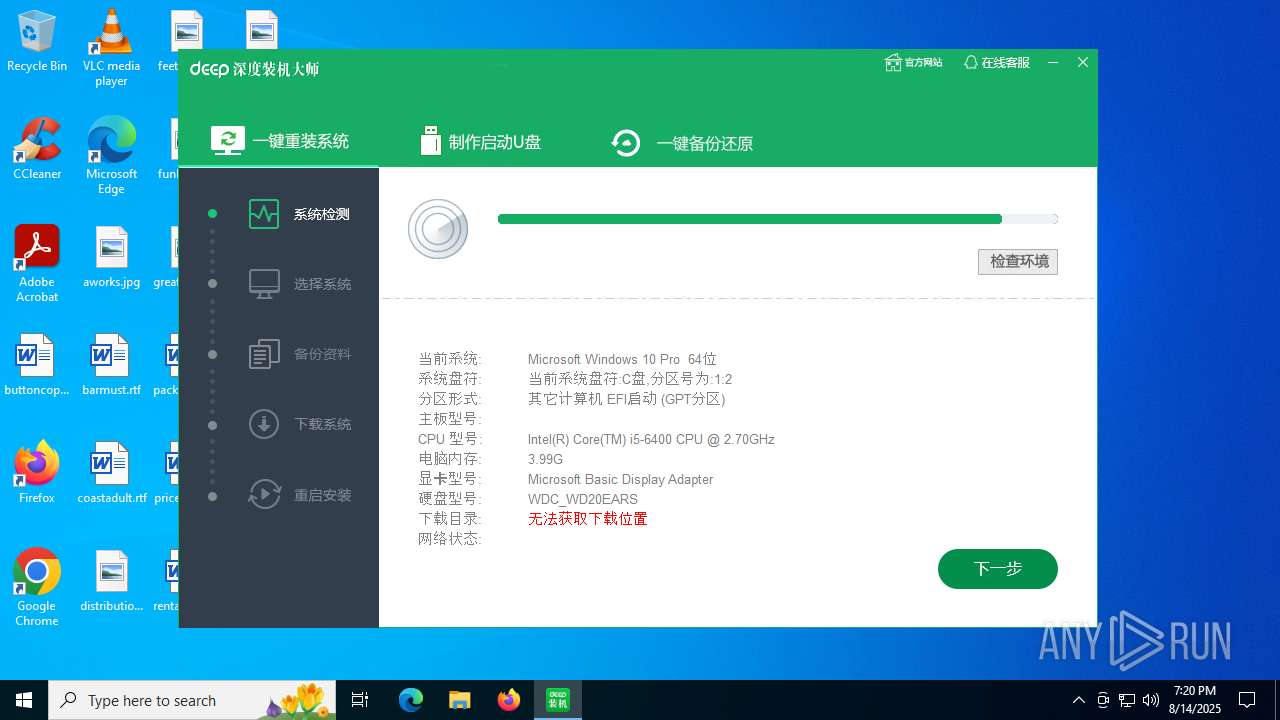Open Edge from the taskbar
The height and width of the screenshot is (720, 1280).
click(411, 700)
